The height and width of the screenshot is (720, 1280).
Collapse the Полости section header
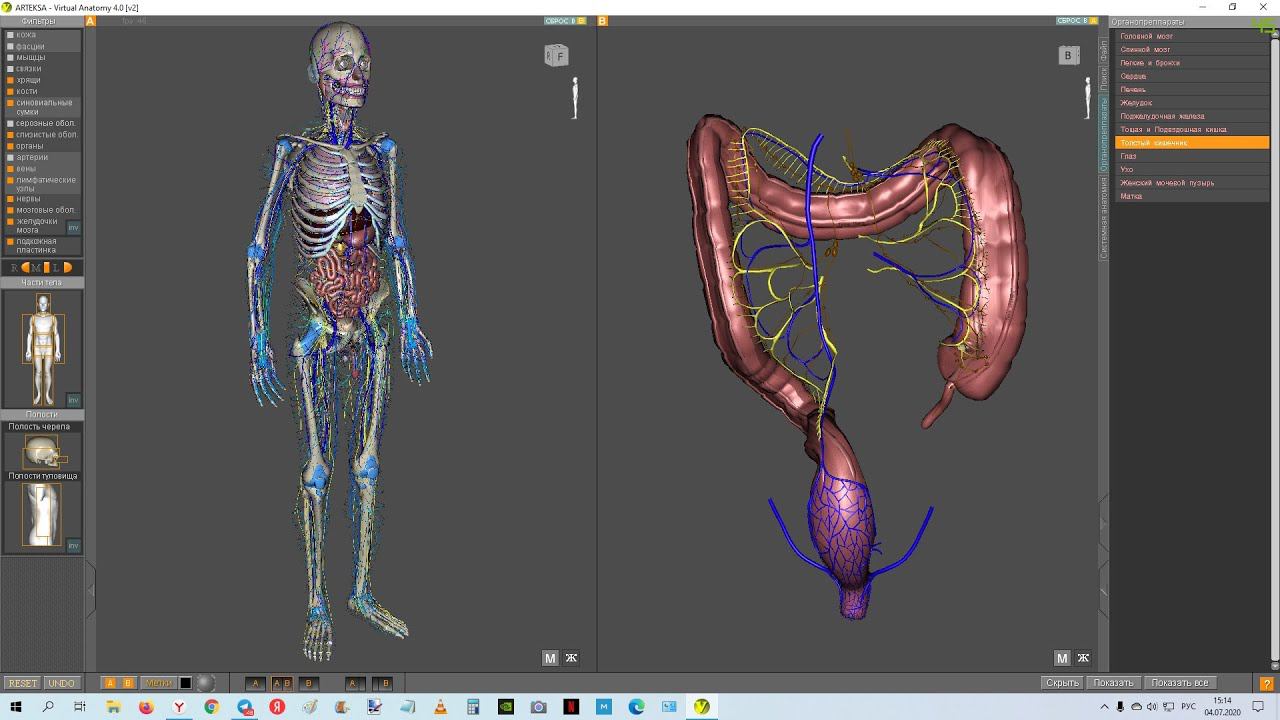click(x=41, y=414)
